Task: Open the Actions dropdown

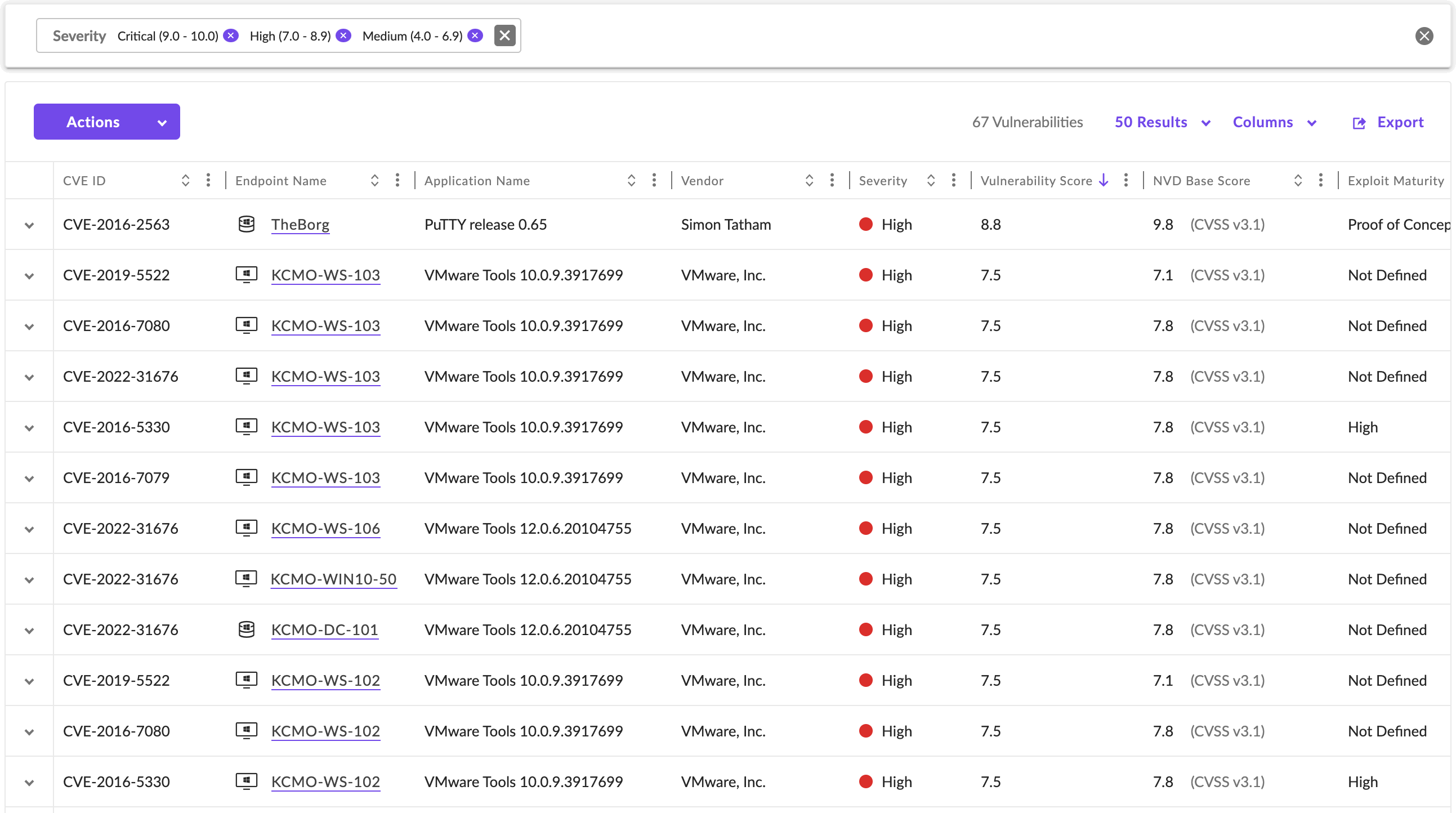Action: coord(107,122)
